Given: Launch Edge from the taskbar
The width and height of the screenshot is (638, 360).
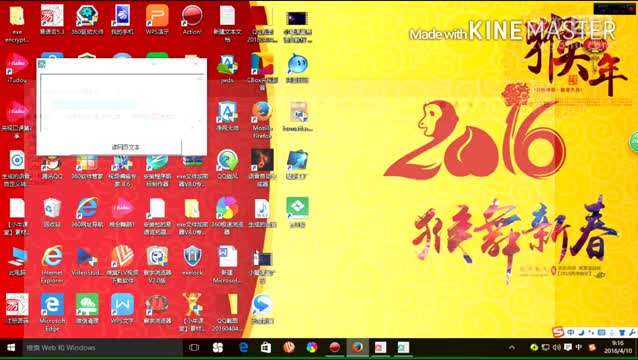Looking at the screenshot, I should point(243,348).
